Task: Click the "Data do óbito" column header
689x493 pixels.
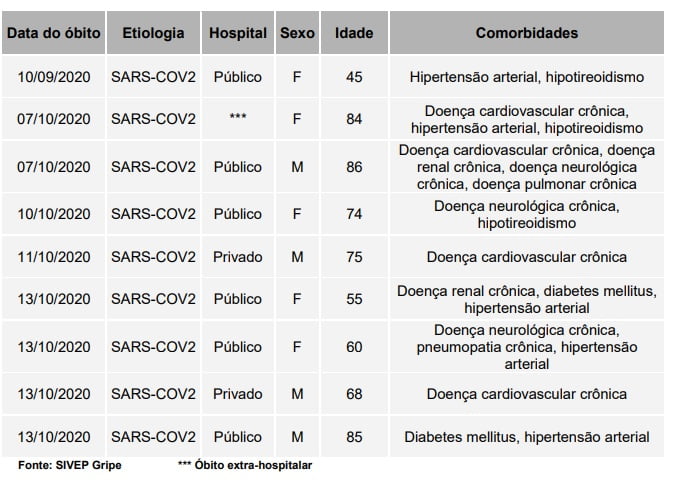Action: tap(54, 33)
